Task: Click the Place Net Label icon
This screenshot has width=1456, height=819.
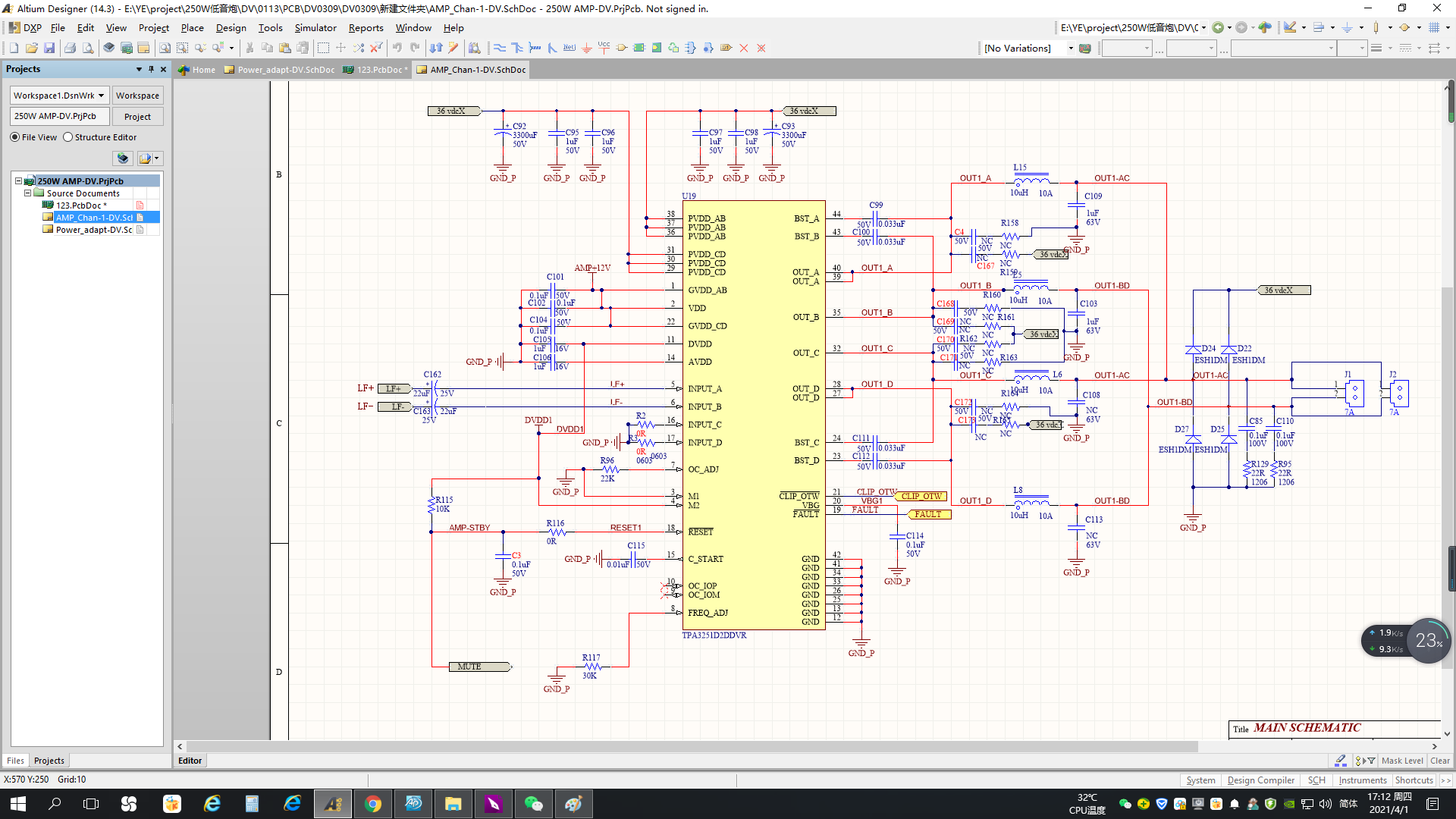Action: pyautogui.click(x=569, y=48)
